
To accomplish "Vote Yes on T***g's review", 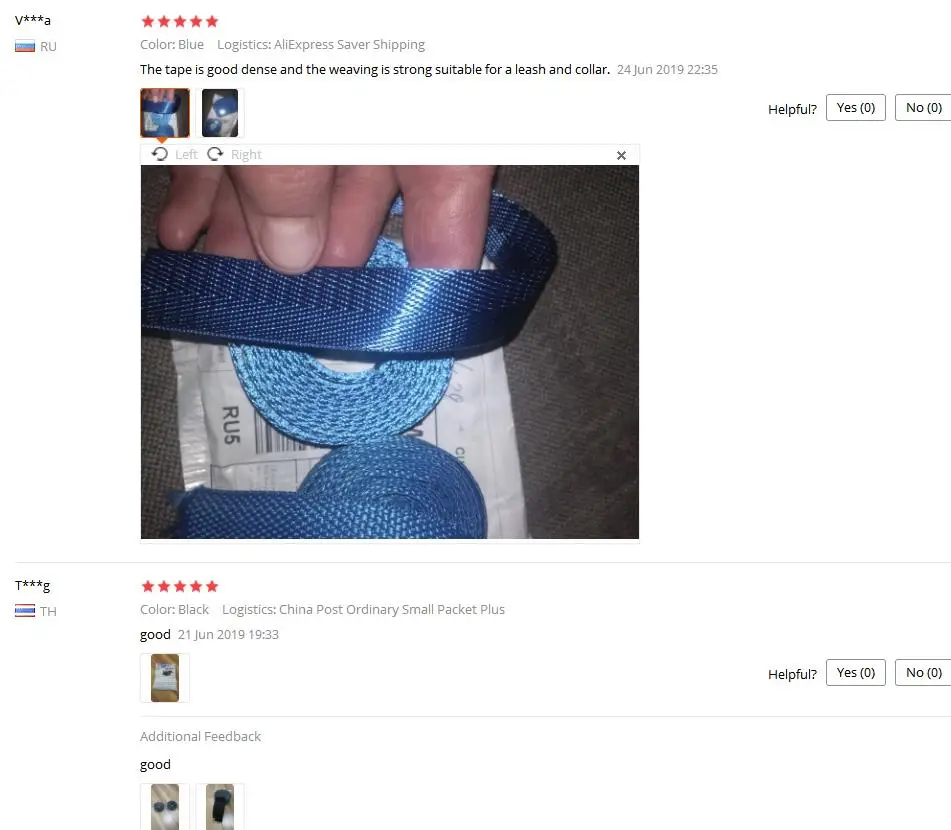I will [856, 672].
